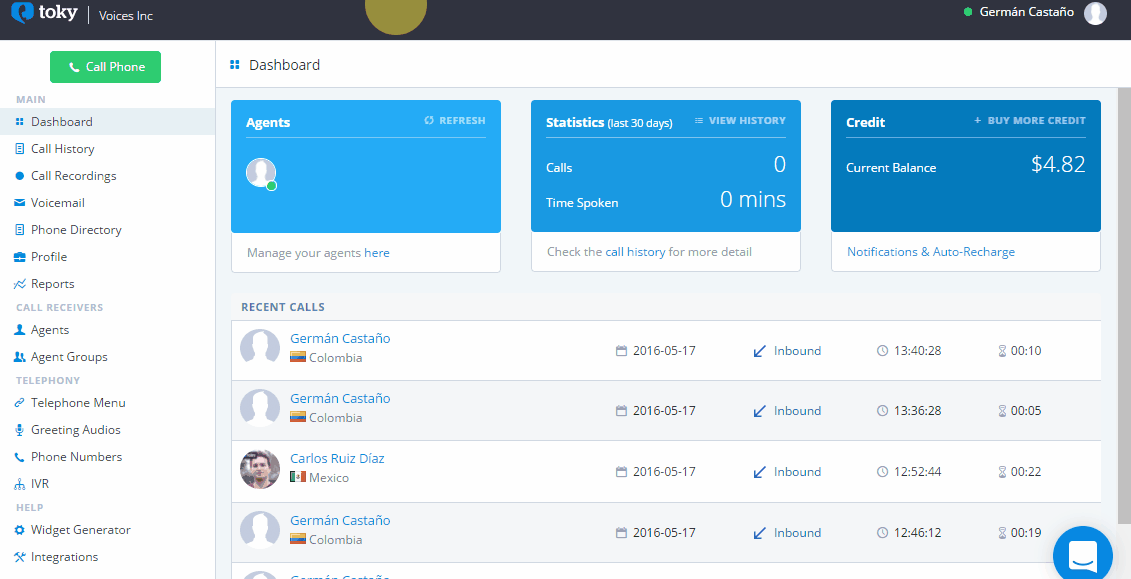Refresh the Agents panel
This screenshot has width=1131, height=579.
click(455, 120)
